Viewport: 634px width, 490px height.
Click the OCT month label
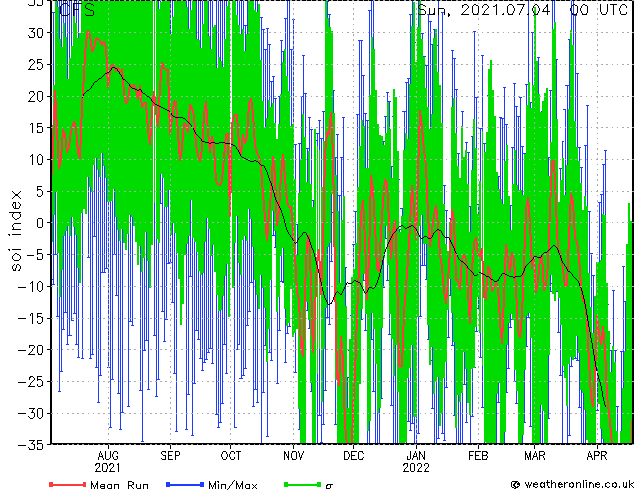point(230,456)
